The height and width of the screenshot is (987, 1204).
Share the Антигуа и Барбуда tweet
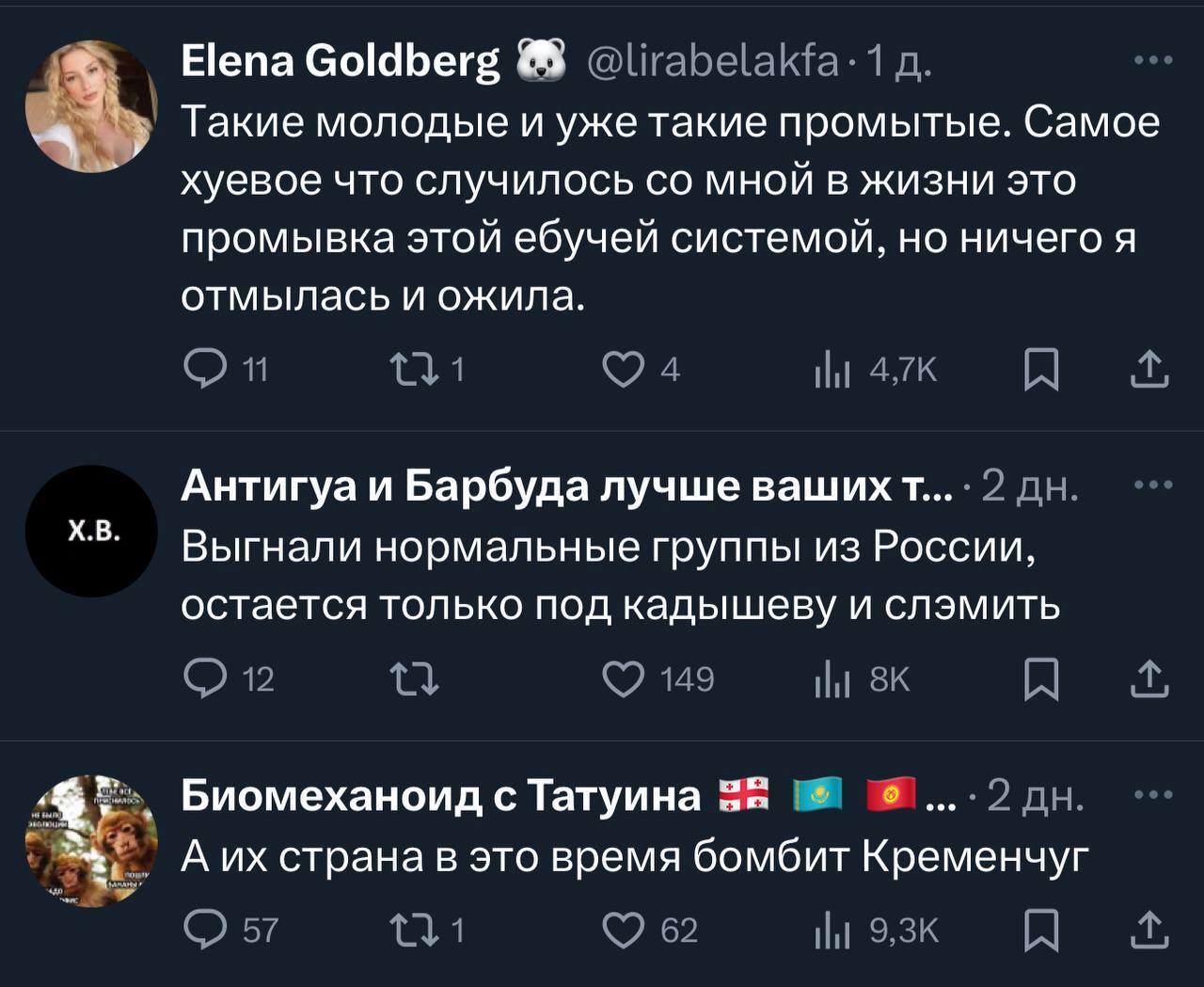[1149, 678]
